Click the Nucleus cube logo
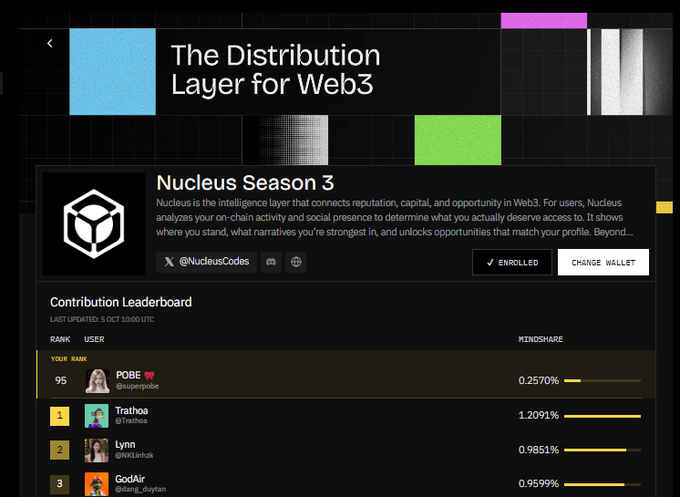The width and height of the screenshot is (680, 497). click(x=94, y=224)
